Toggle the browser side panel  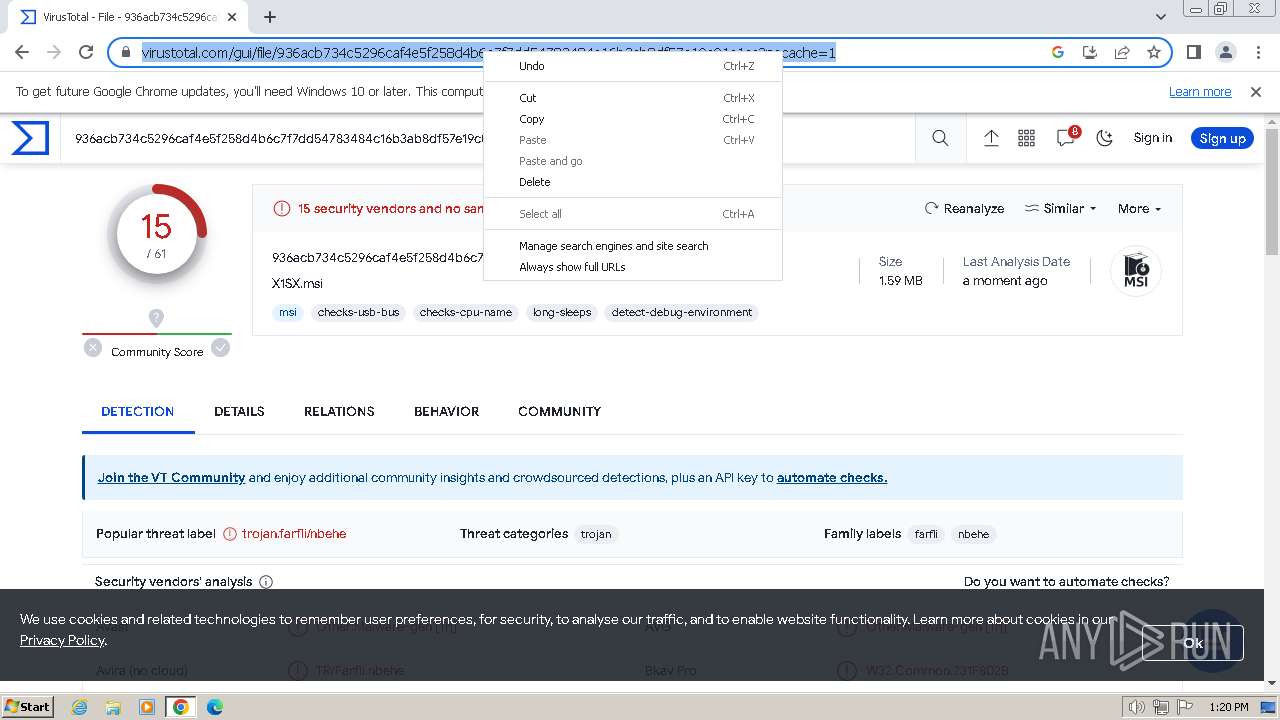coord(1193,52)
